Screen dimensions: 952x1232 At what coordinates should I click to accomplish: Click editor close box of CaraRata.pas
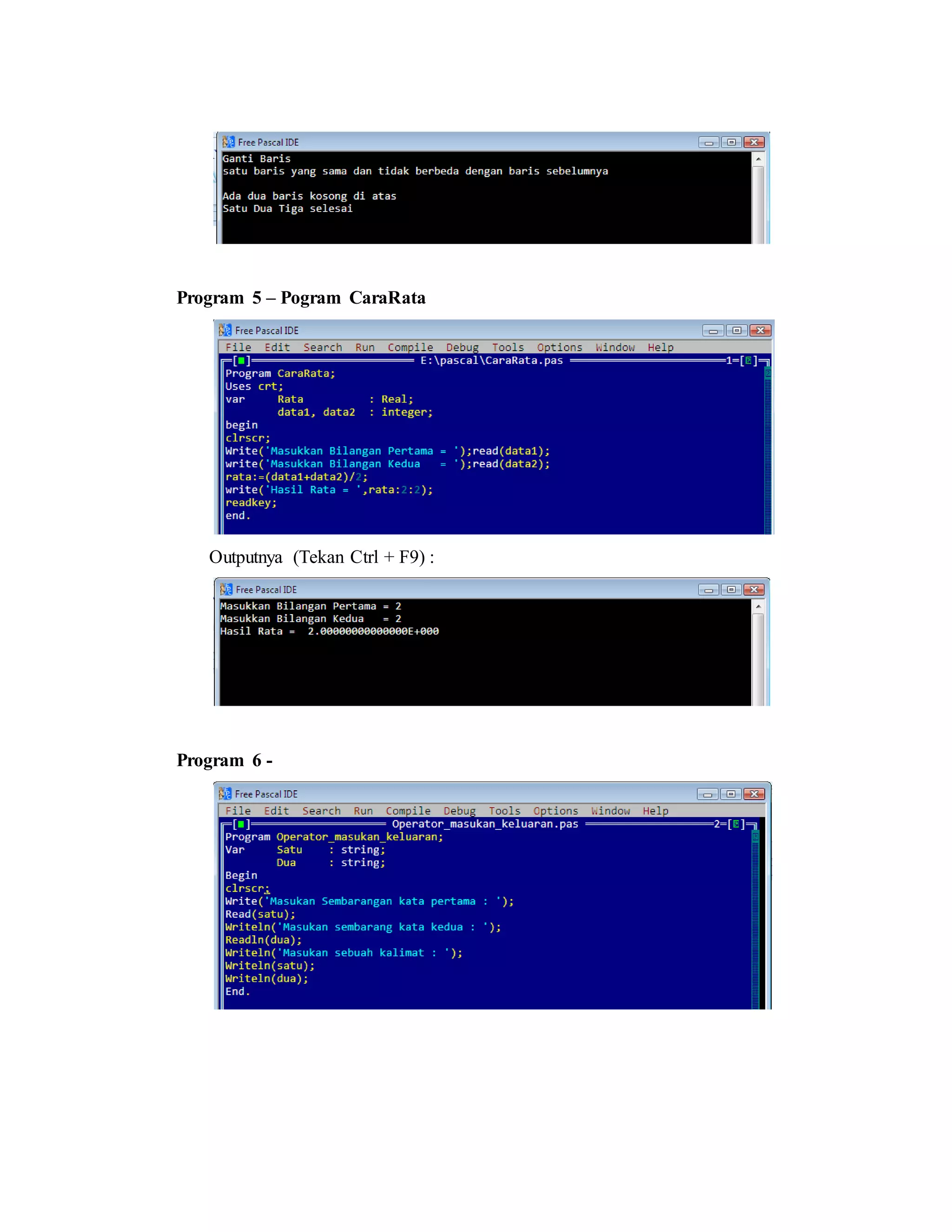[x=241, y=360]
